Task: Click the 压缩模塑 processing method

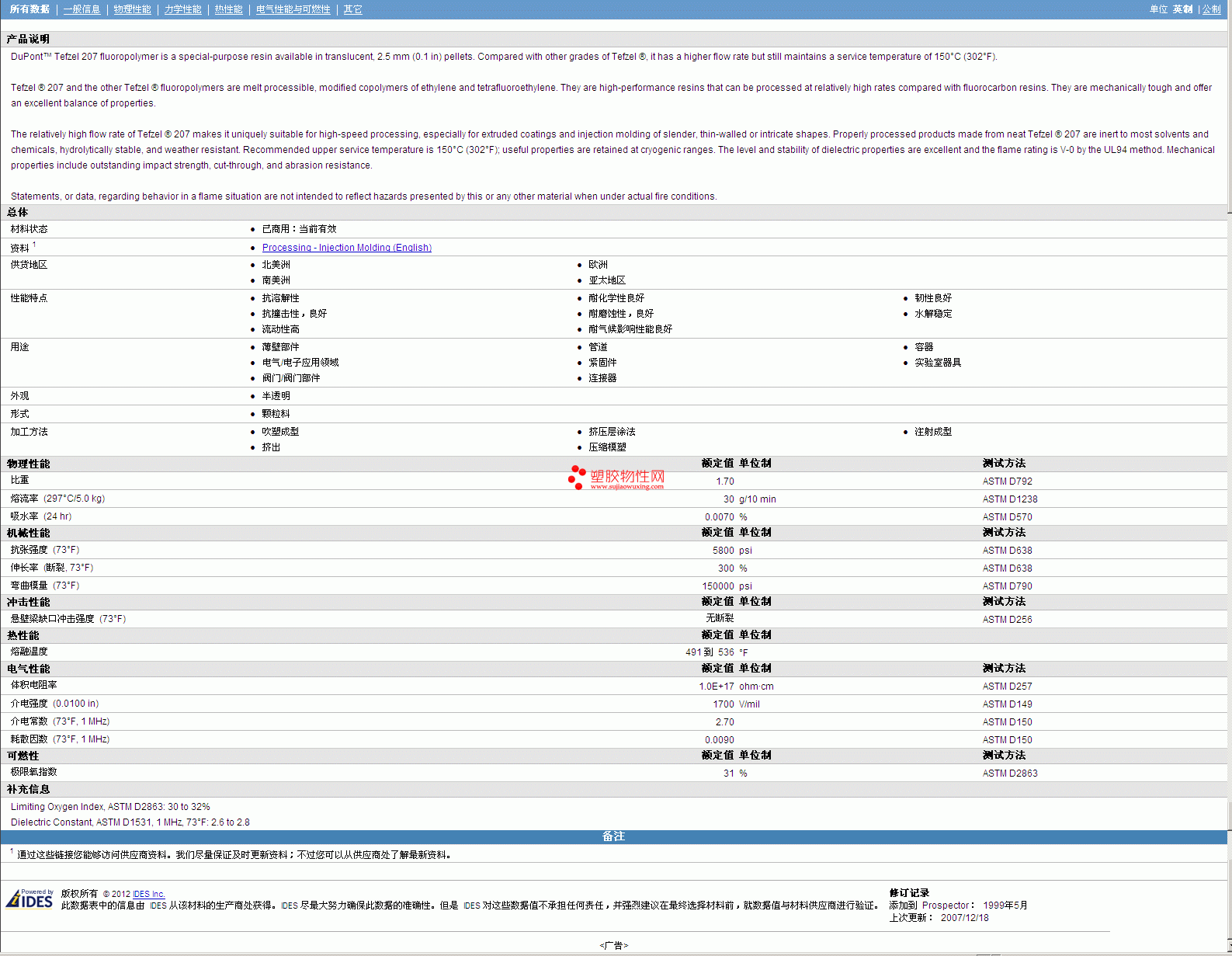Action: 606,447
